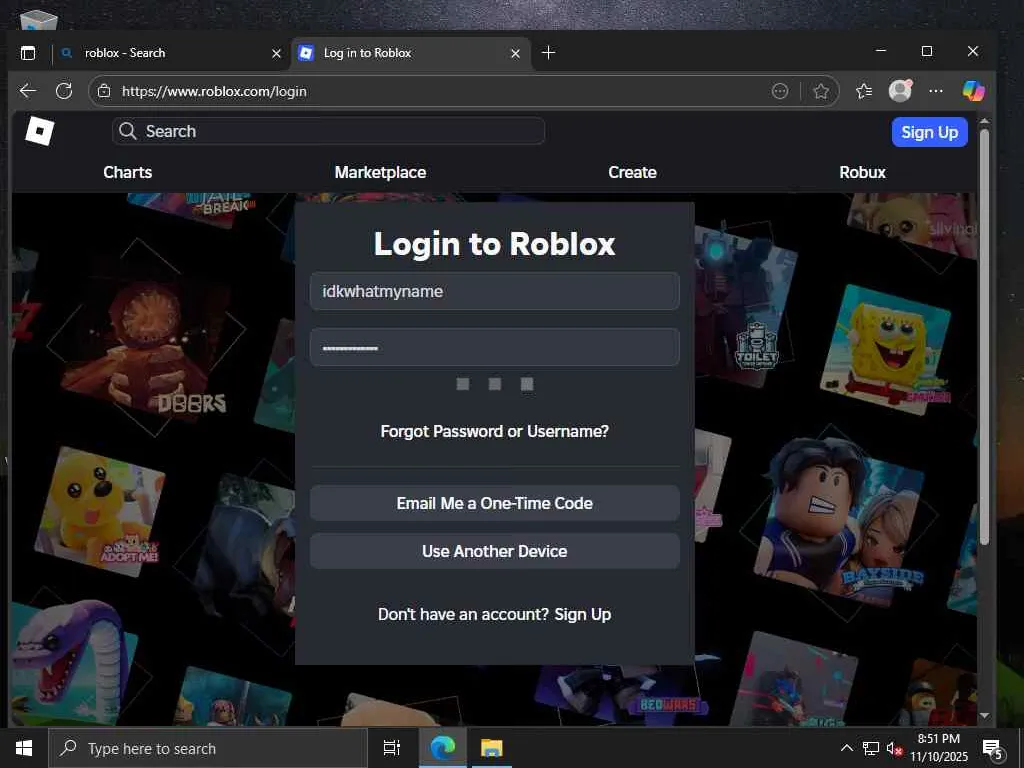The height and width of the screenshot is (768, 1024).
Task: Click the Sign Up link below login form
Action: (583, 615)
